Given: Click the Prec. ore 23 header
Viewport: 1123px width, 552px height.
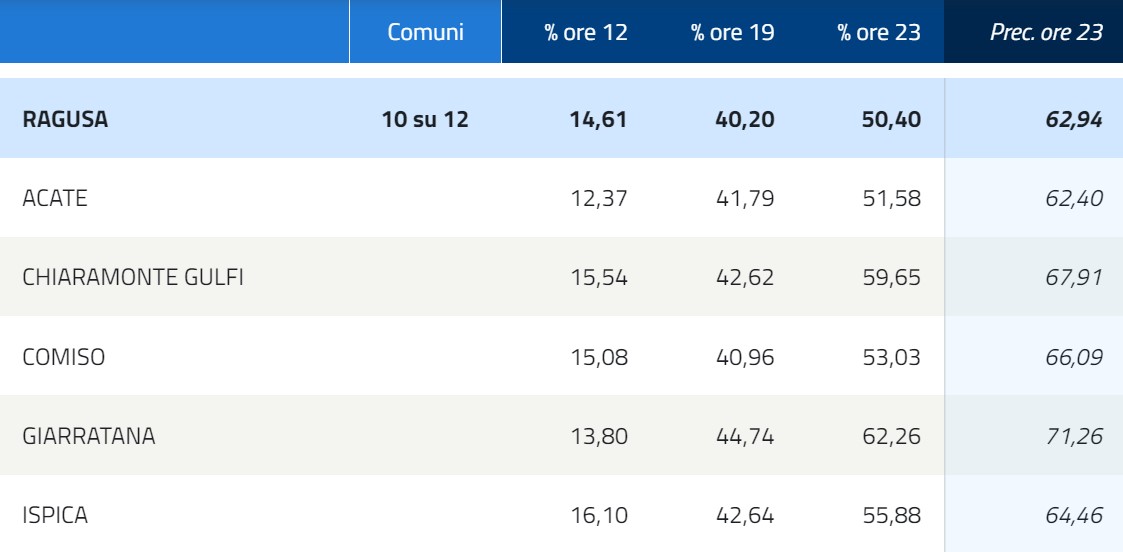Looking at the screenshot, I should click(1046, 32).
